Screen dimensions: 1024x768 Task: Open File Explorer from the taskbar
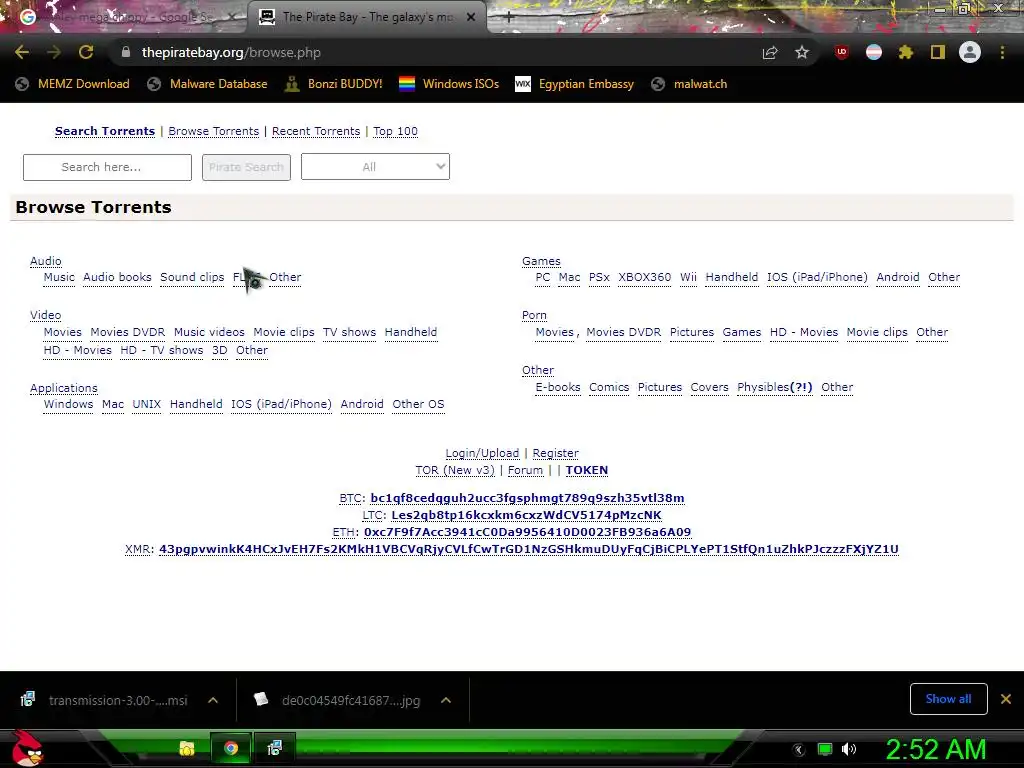point(187,748)
